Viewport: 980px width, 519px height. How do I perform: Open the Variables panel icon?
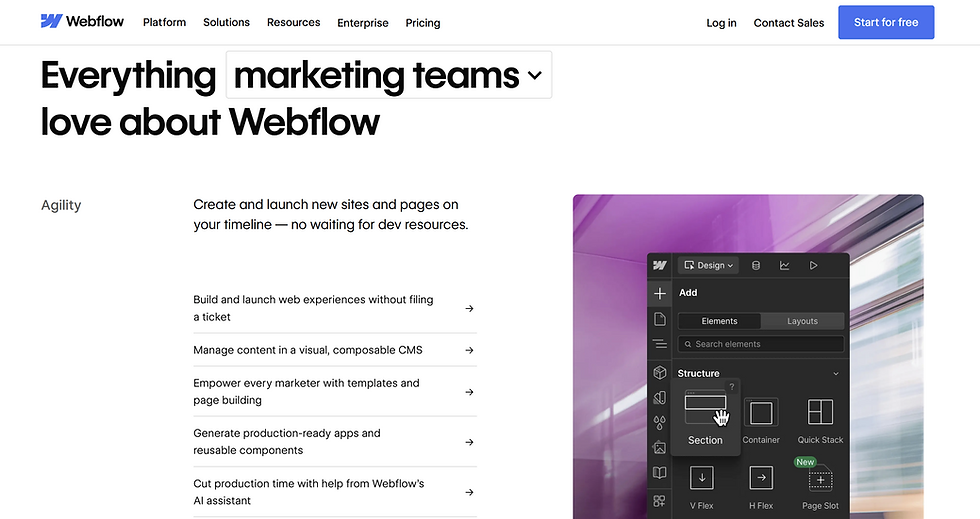(659, 398)
